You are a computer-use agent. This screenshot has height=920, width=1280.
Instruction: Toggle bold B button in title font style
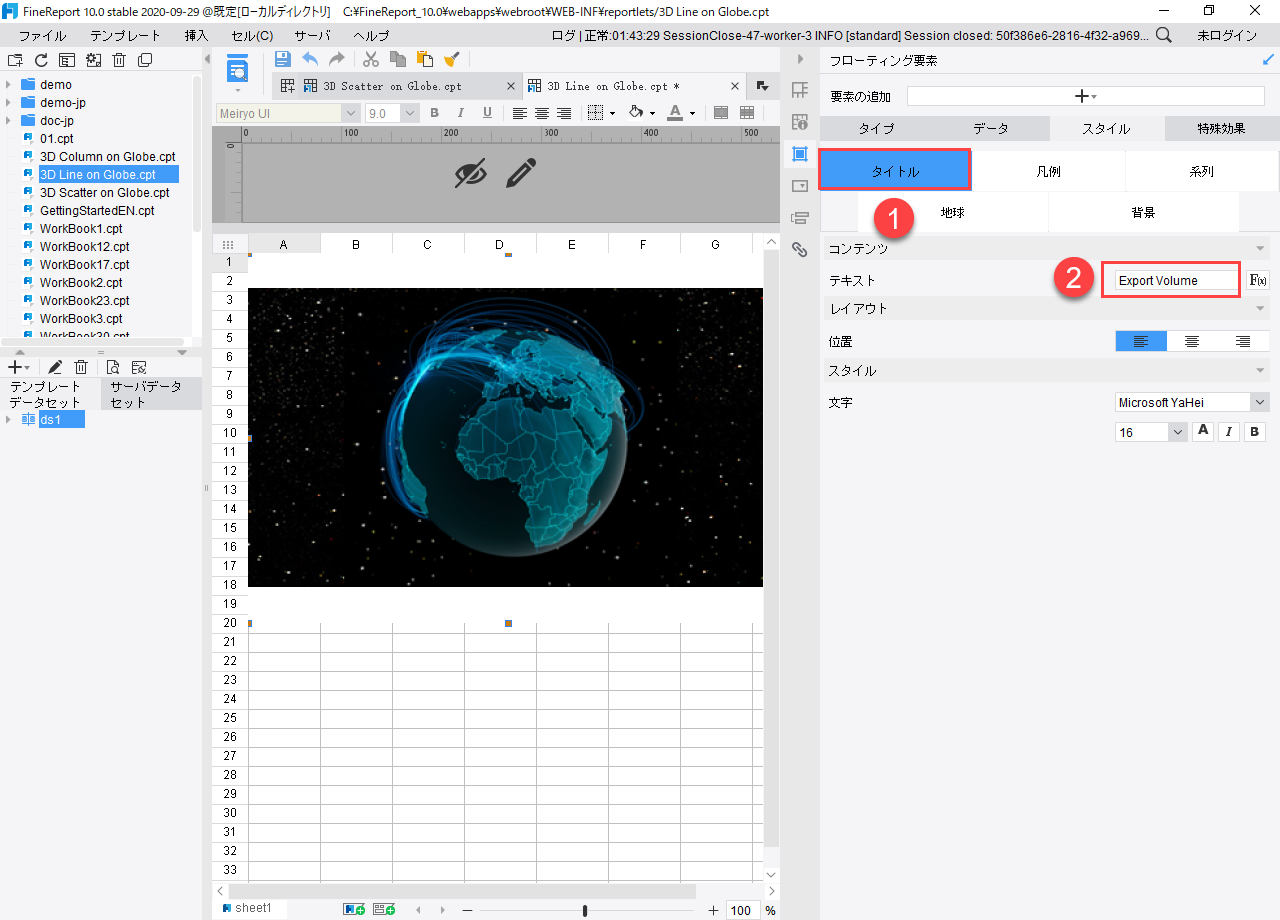(x=1256, y=432)
